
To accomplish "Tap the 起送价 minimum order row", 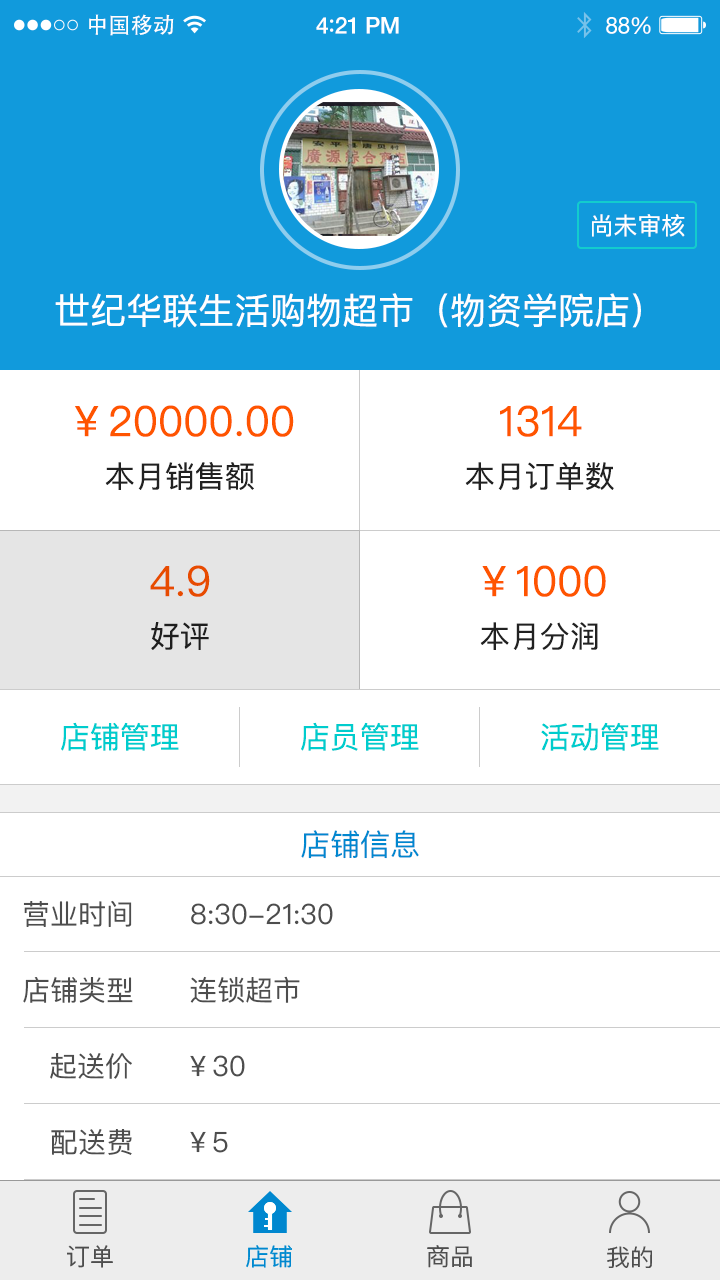I will click(x=360, y=1066).
